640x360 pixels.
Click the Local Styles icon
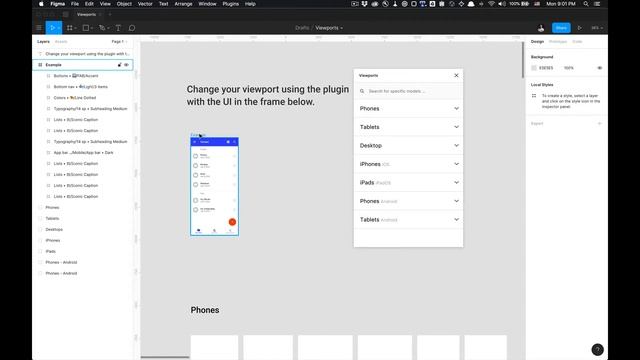click(x=534, y=96)
